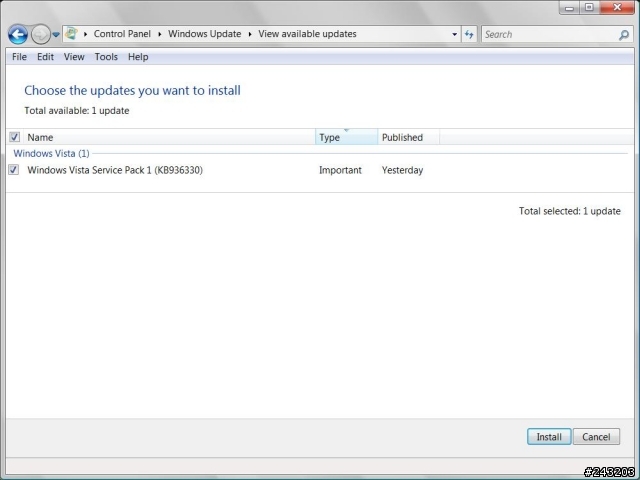Screen dimensions: 640x480
Task: Click the Control Panel address bar icon
Action: pos(71,33)
